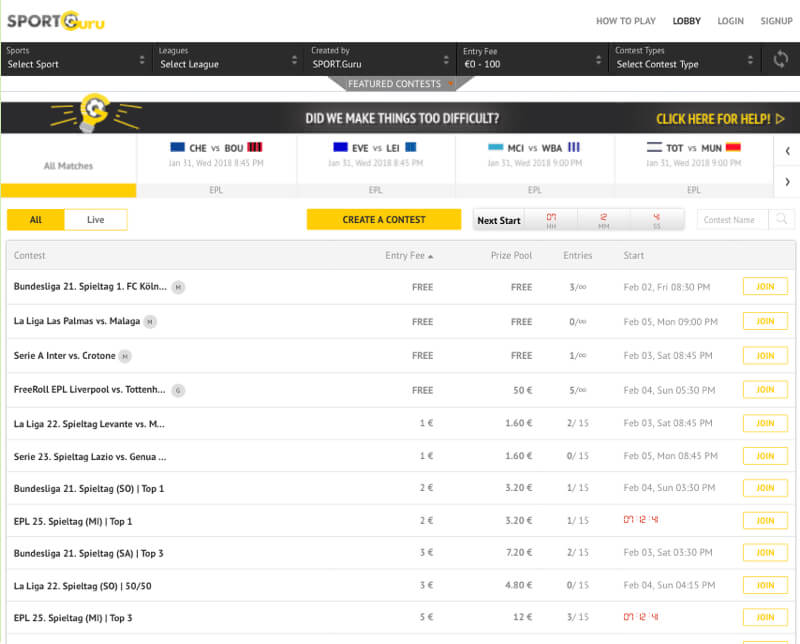
Task: Open the Entry Fee range dropdown
Action: tap(532, 59)
